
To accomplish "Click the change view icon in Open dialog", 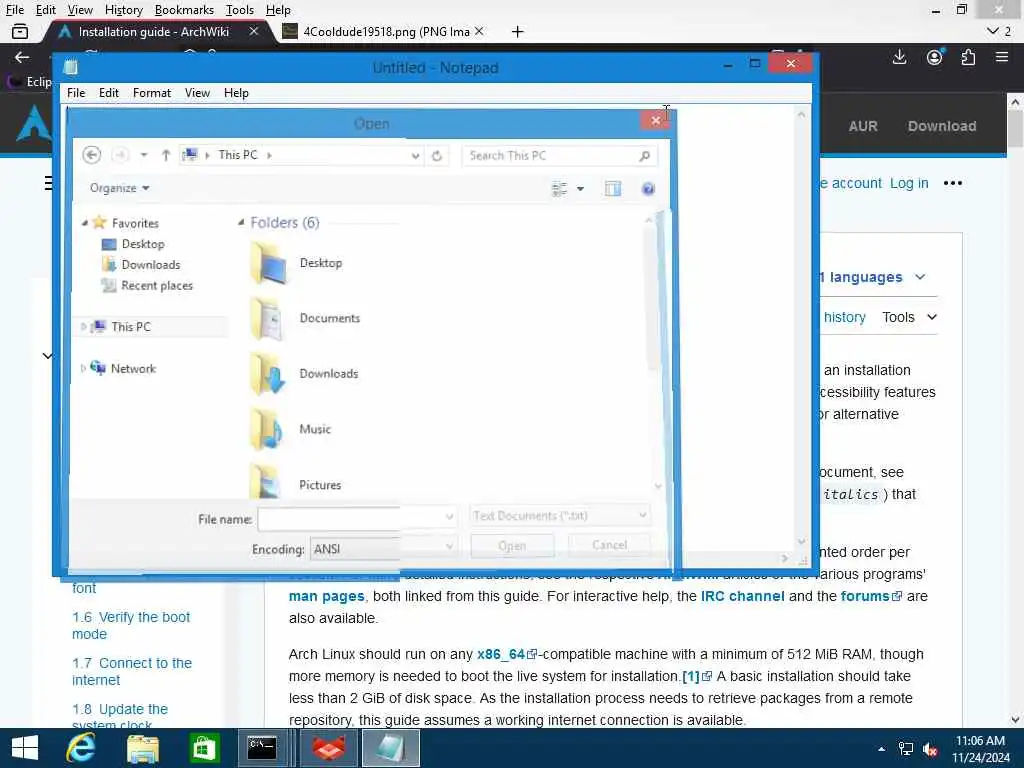I will click(x=560, y=189).
